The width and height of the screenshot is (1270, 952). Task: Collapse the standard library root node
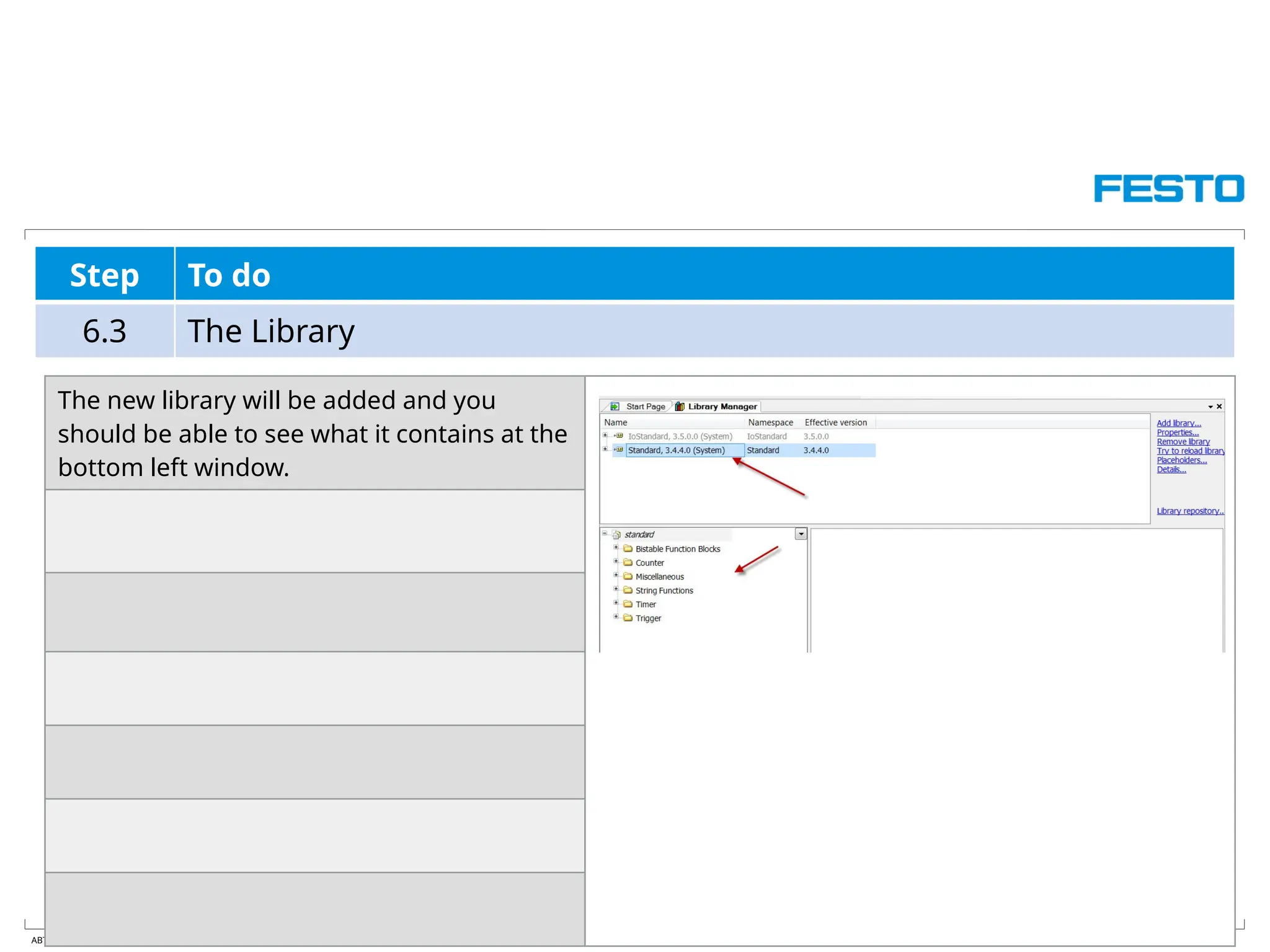(x=605, y=534)
